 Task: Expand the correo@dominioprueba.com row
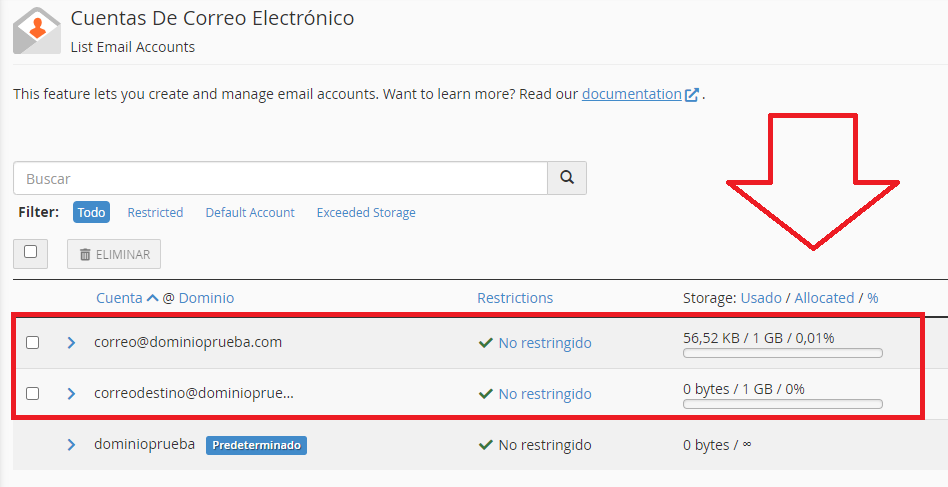71,343
